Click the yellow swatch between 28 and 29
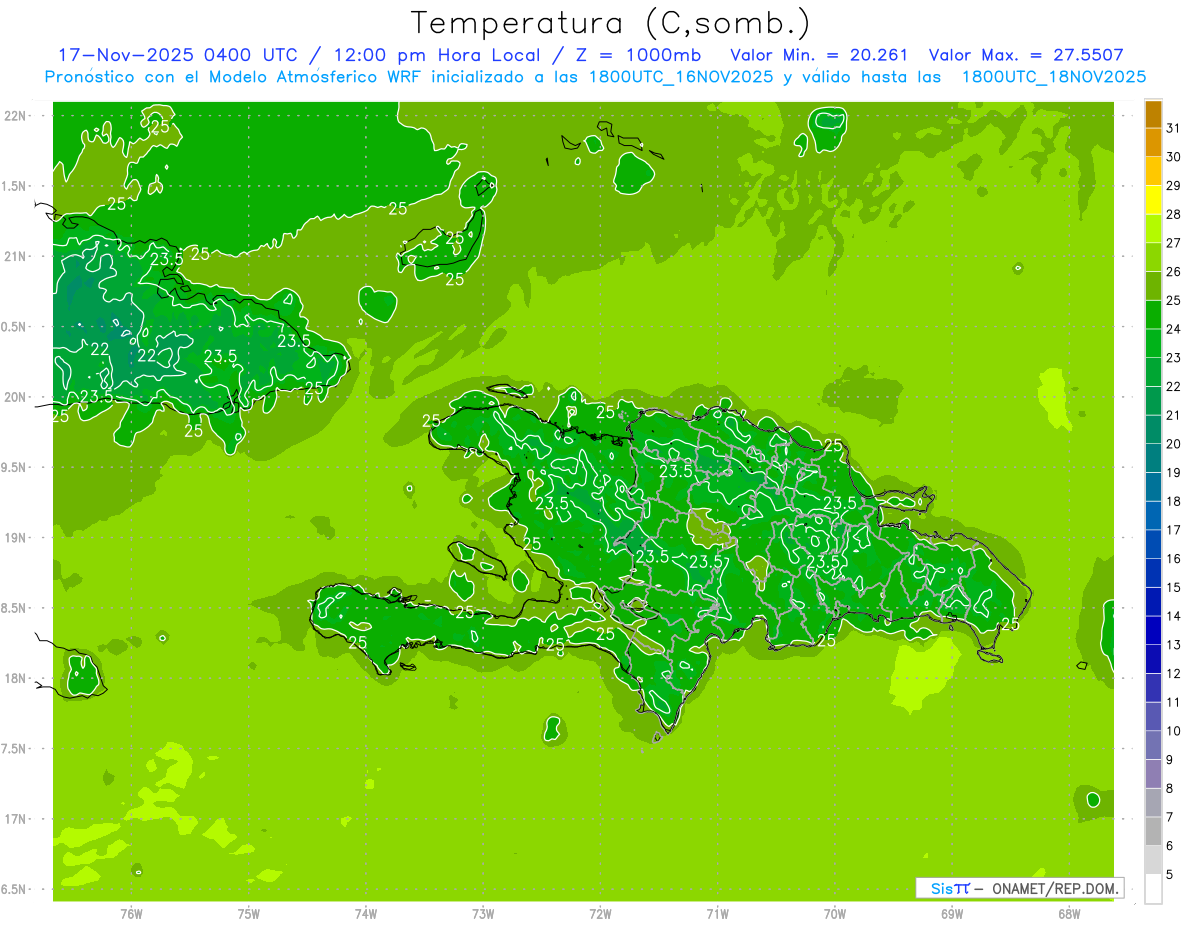 tap(1153, 200)
